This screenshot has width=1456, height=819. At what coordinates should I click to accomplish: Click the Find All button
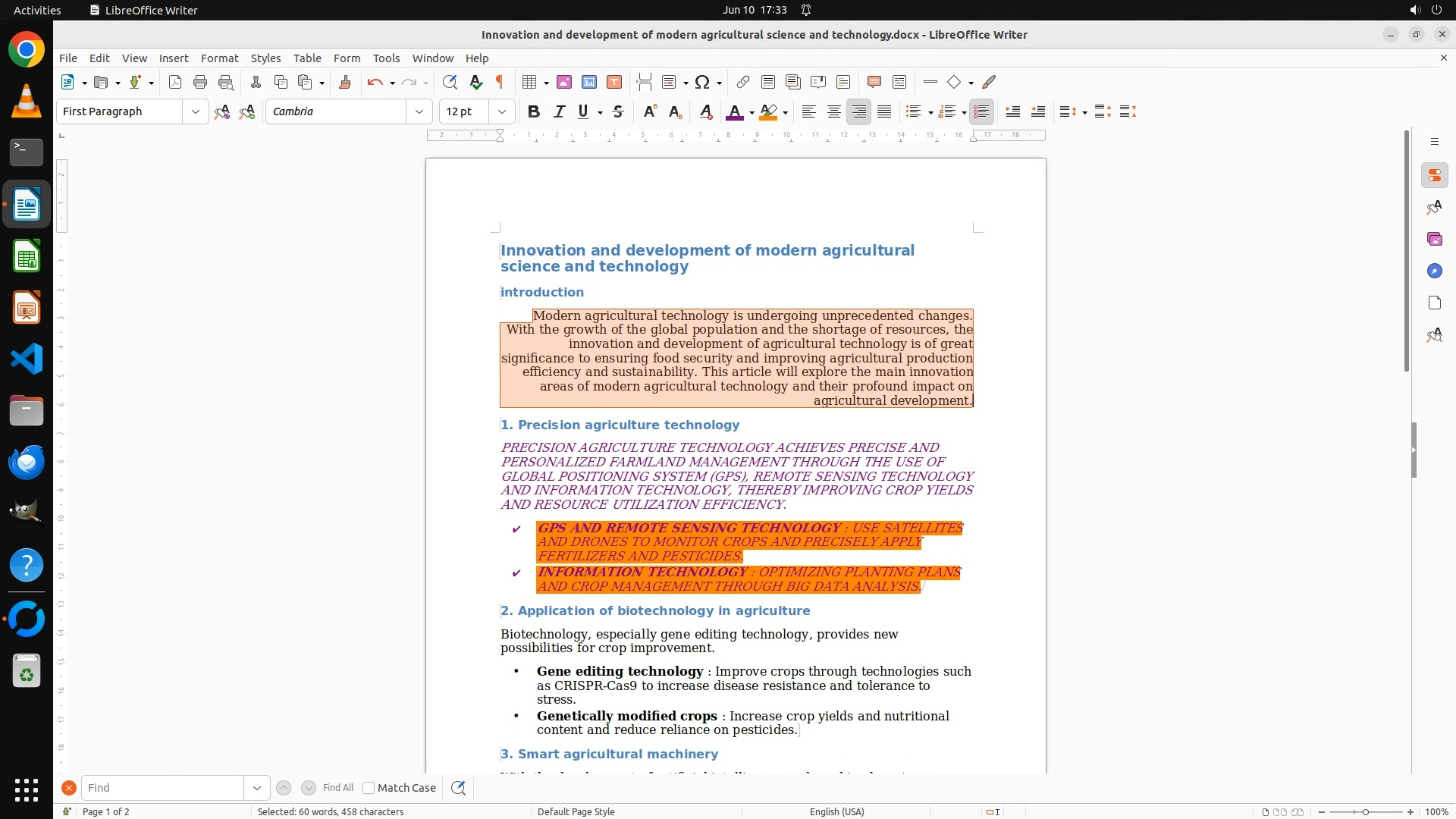tap(337, 788)
